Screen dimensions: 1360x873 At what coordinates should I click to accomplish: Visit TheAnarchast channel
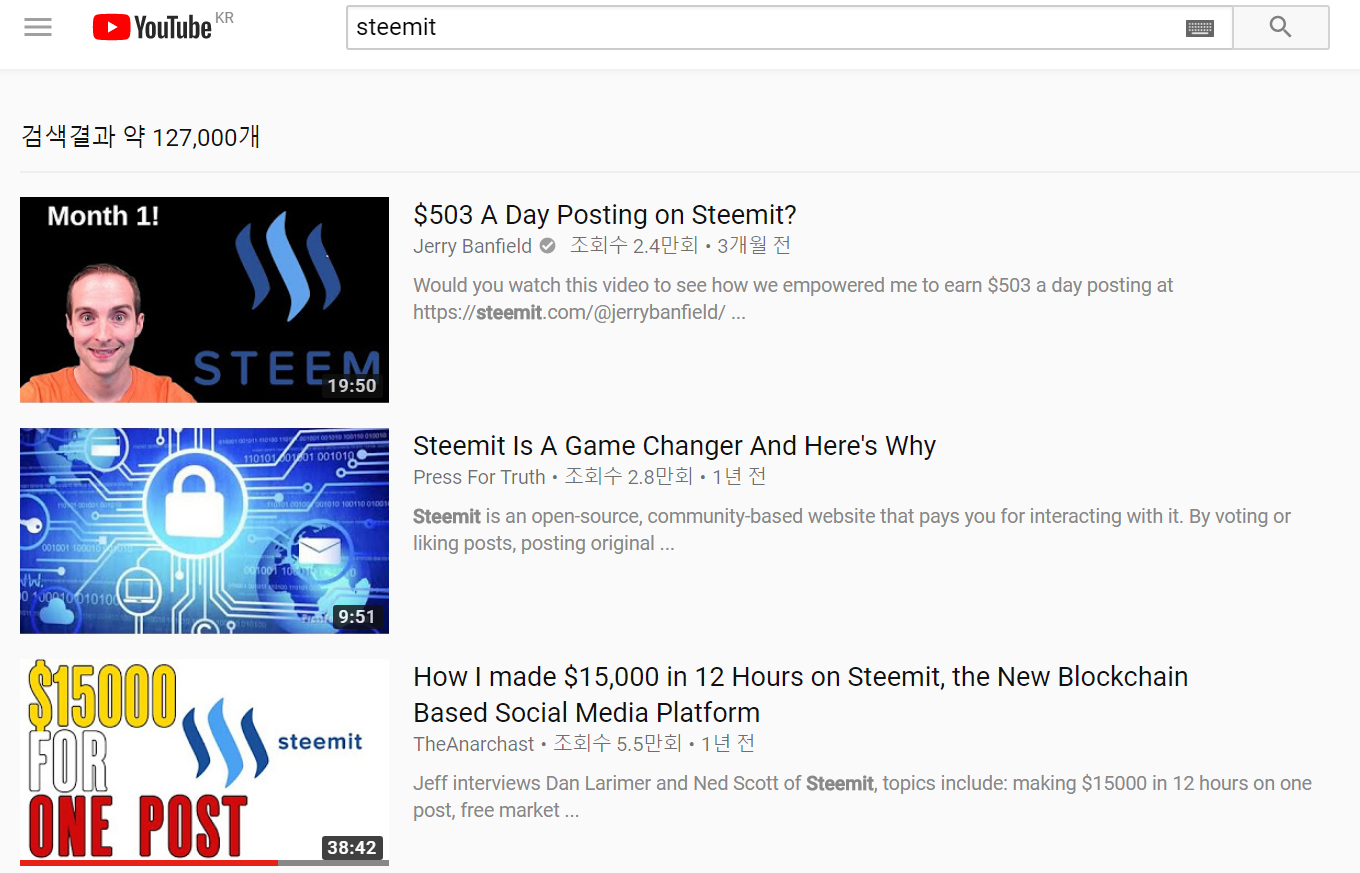tap(474, 744)
